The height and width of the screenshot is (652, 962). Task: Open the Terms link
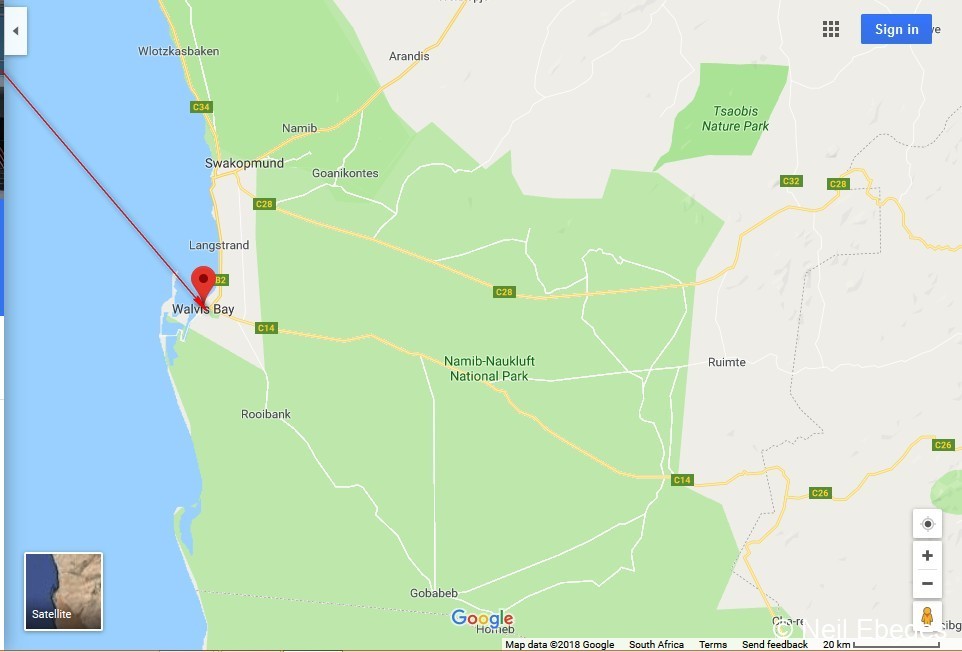pos(712,645)
